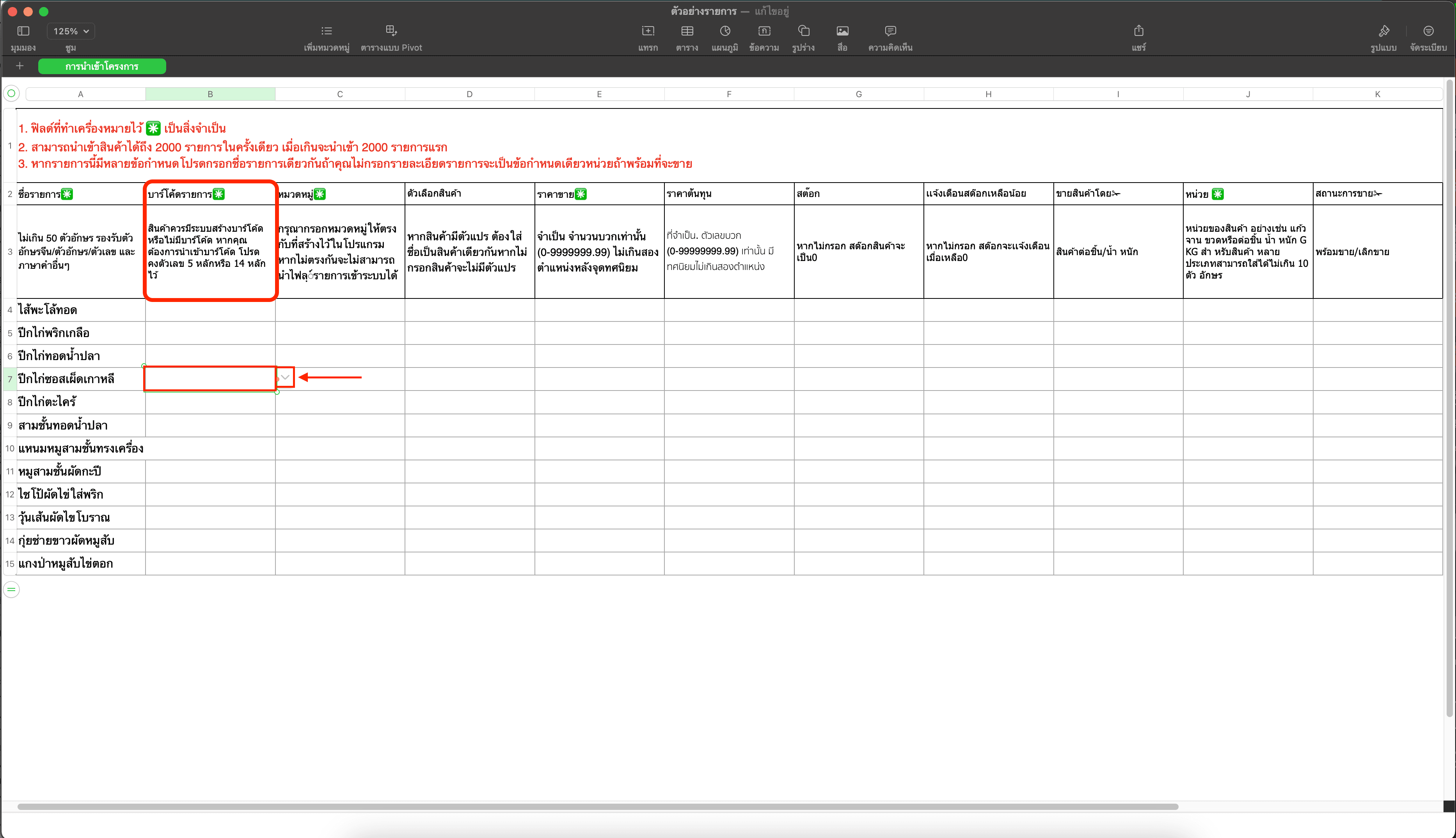Click the Pivot Table (ตารางแบบ Pivot) button
1456x838 pixels.
pos(391,31)
